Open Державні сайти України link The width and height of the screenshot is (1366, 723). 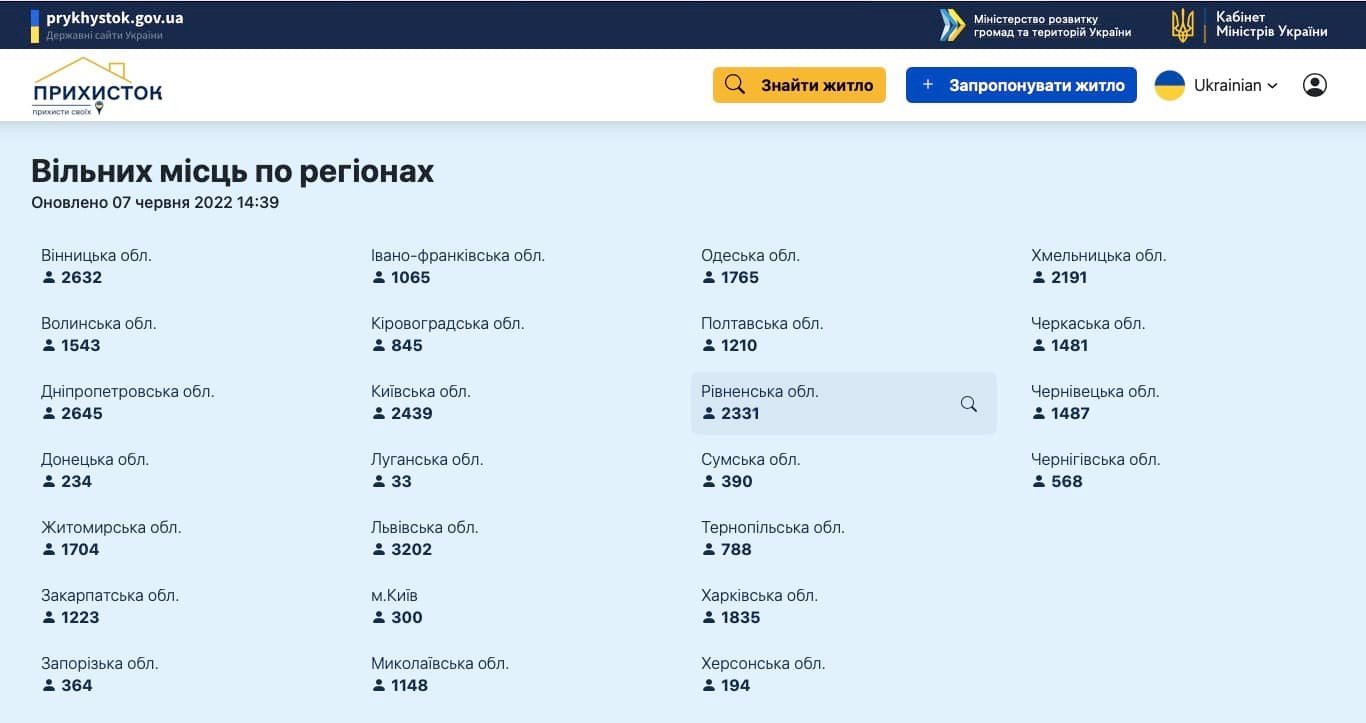tap(104, 35)
